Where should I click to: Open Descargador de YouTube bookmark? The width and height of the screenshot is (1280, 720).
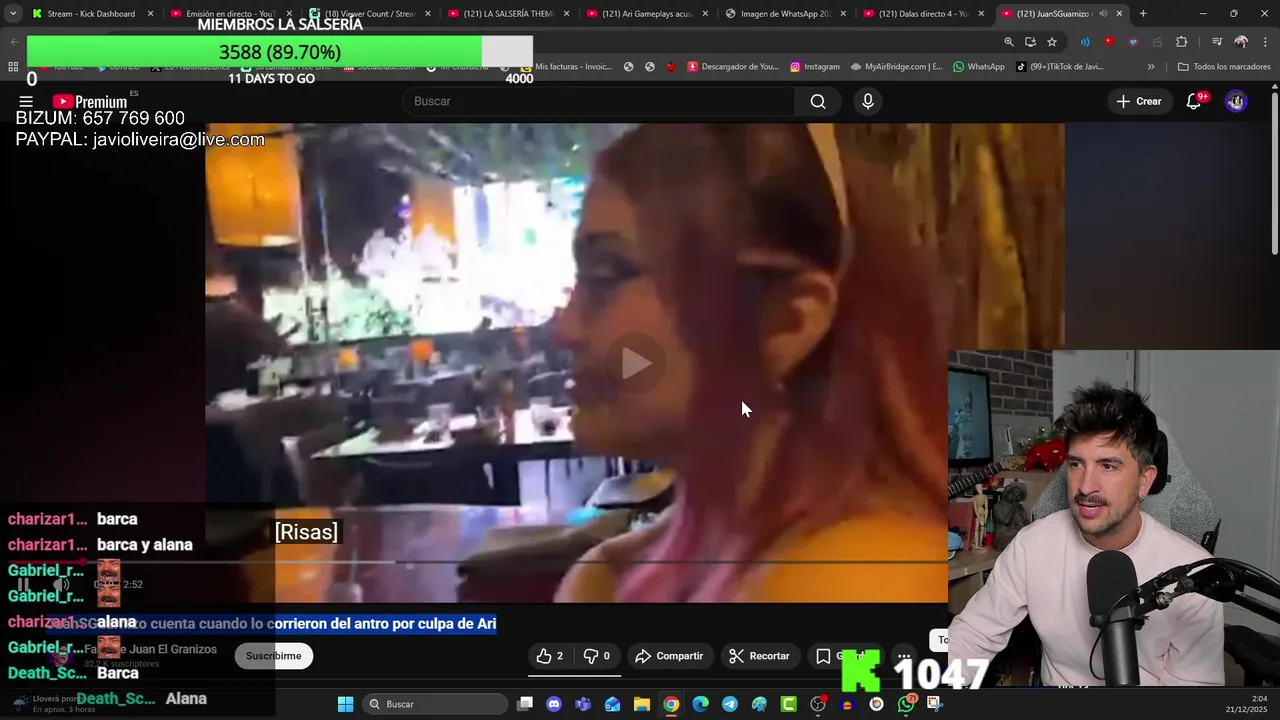pyautogui.click(x=733, y=67)
